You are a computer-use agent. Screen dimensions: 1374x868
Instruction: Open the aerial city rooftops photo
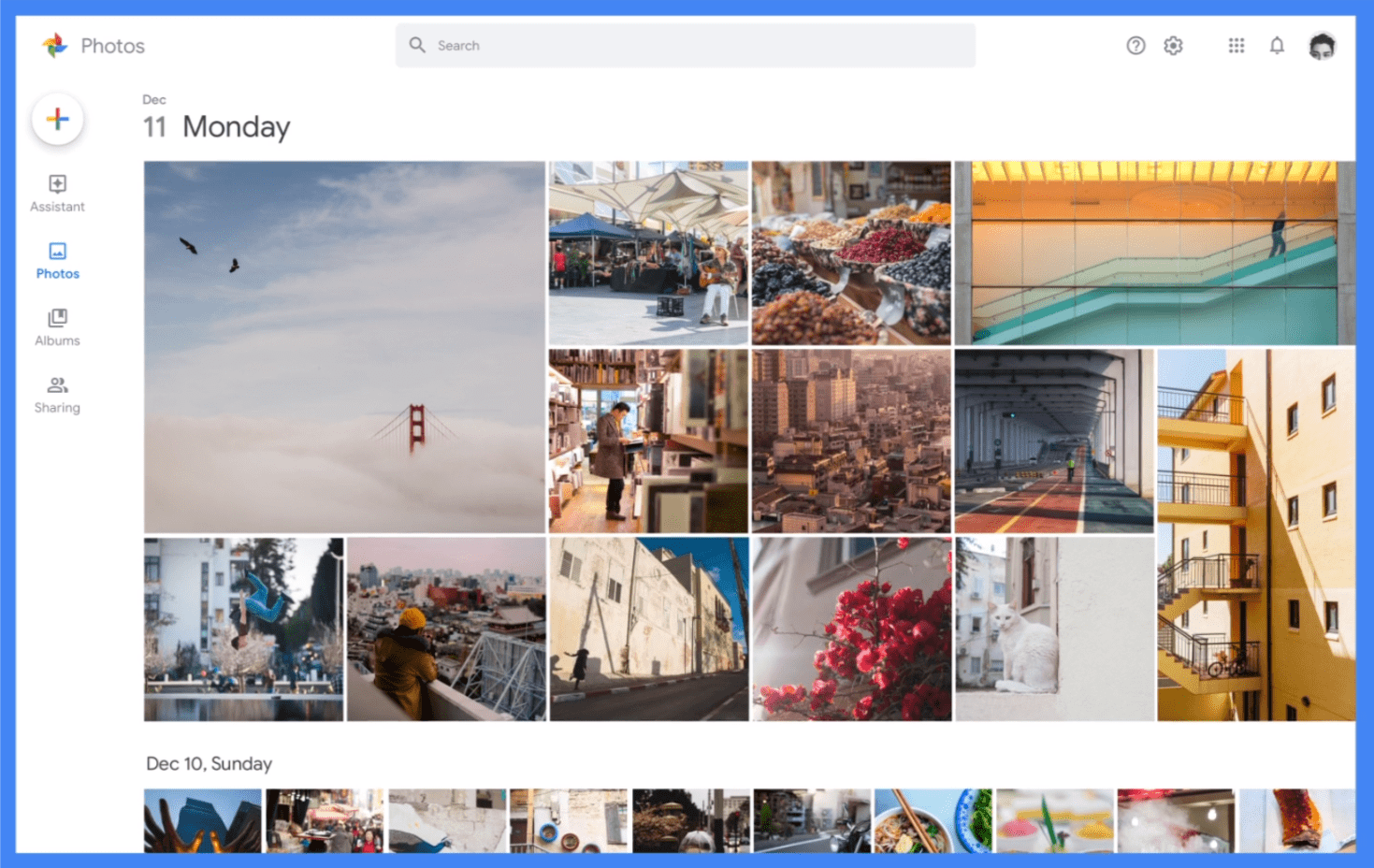click(x=851, y=441)
